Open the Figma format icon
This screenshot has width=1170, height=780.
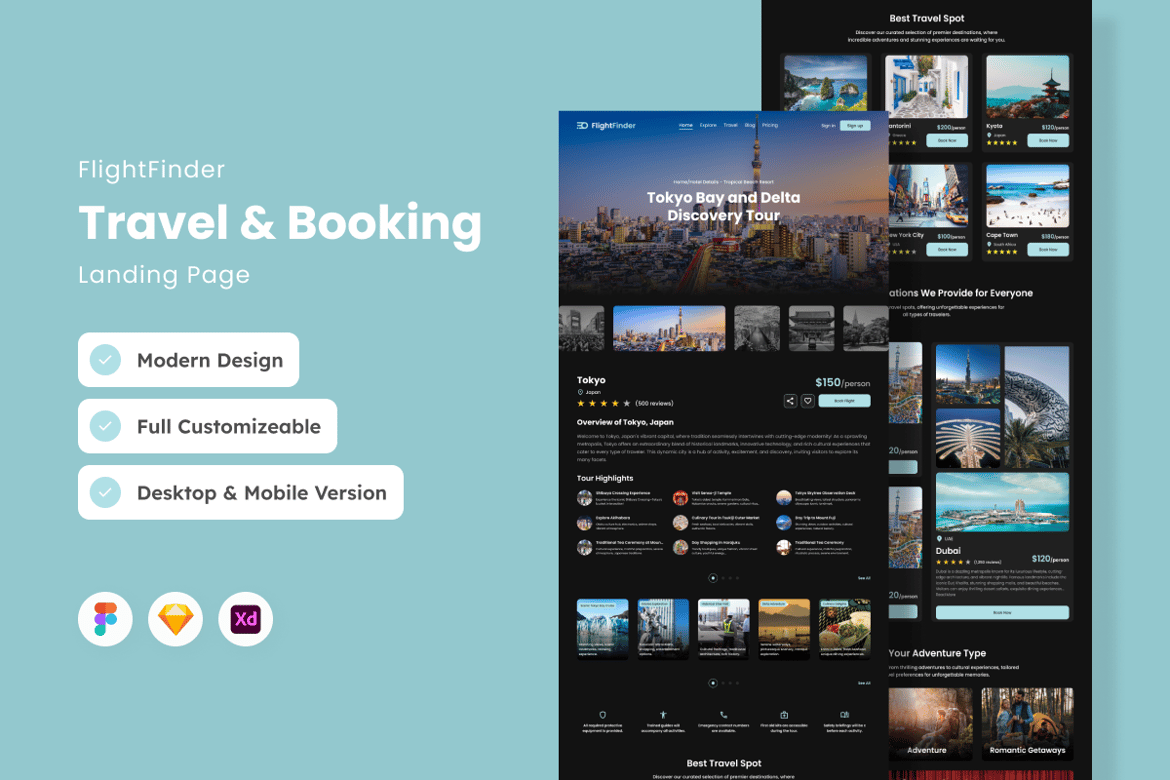coord(105,619)
